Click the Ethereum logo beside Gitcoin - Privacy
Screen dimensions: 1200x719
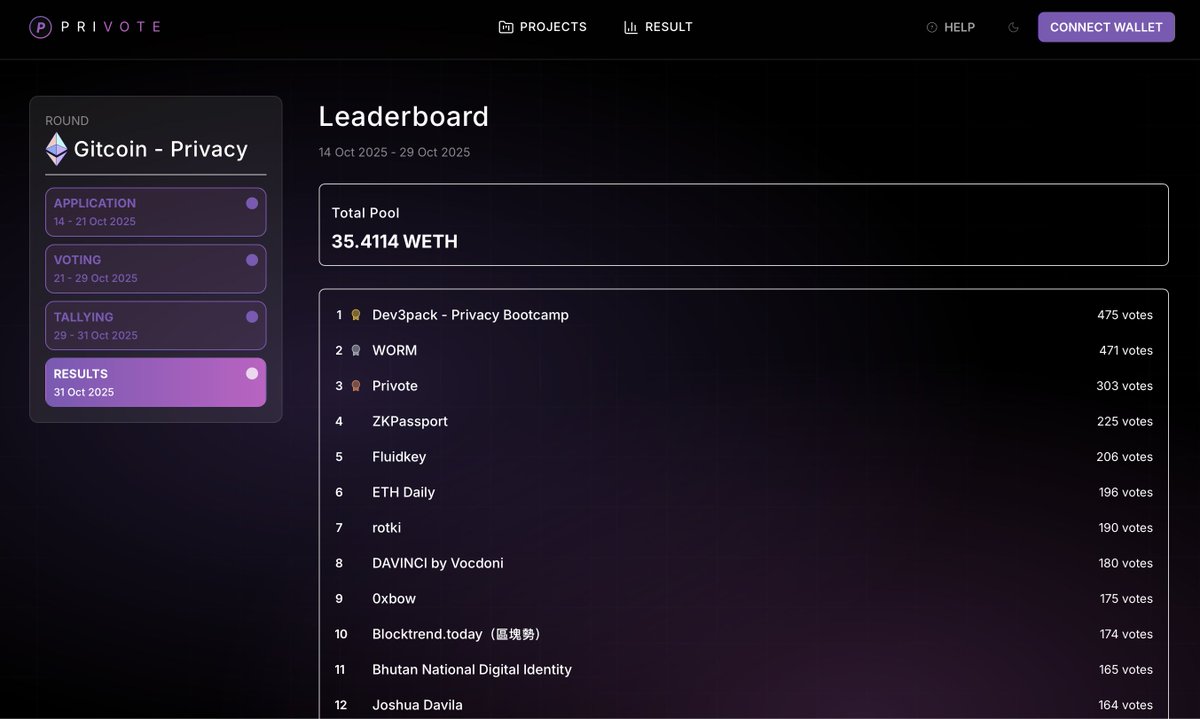[x=57, y=149]
